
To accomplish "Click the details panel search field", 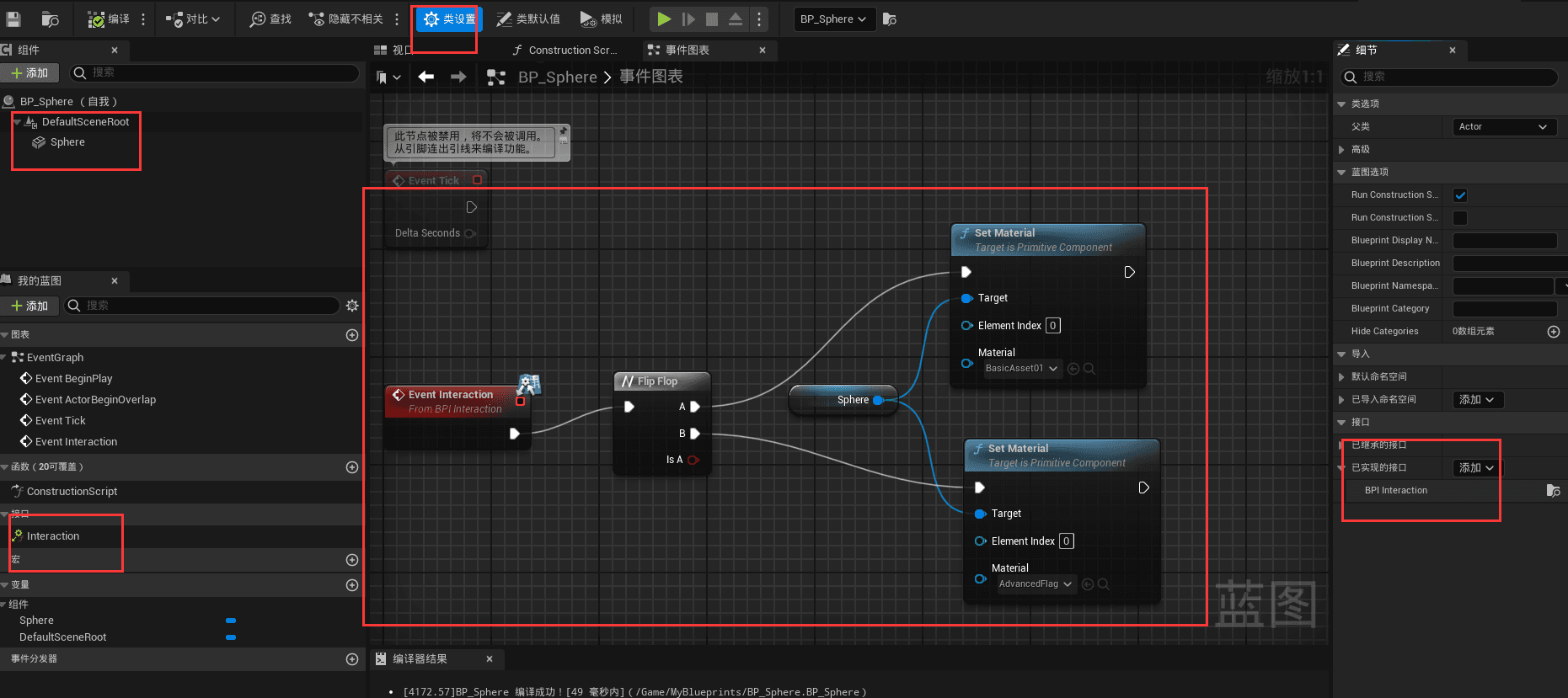I will point(1448,77).
